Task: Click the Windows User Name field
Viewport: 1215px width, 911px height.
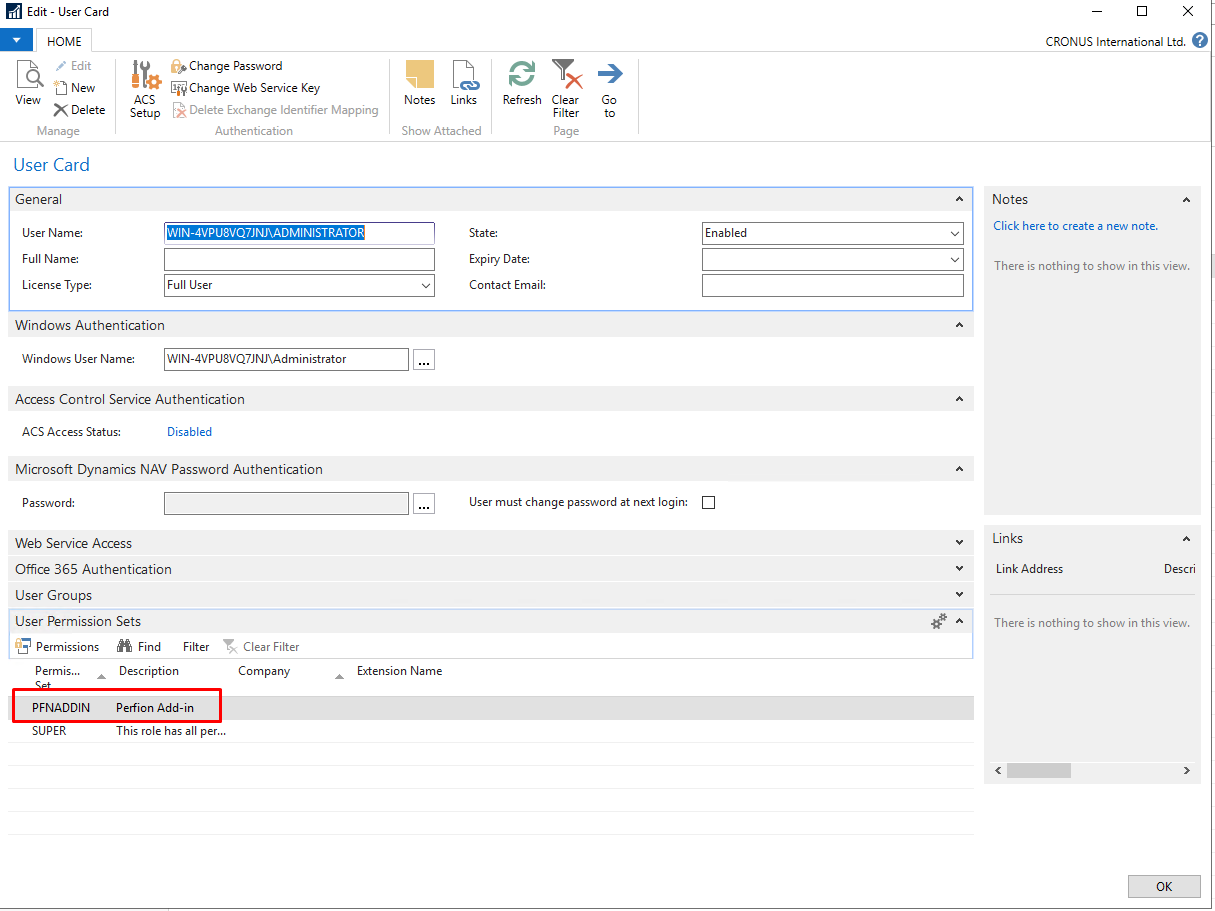Action: [x=286, y=359]
